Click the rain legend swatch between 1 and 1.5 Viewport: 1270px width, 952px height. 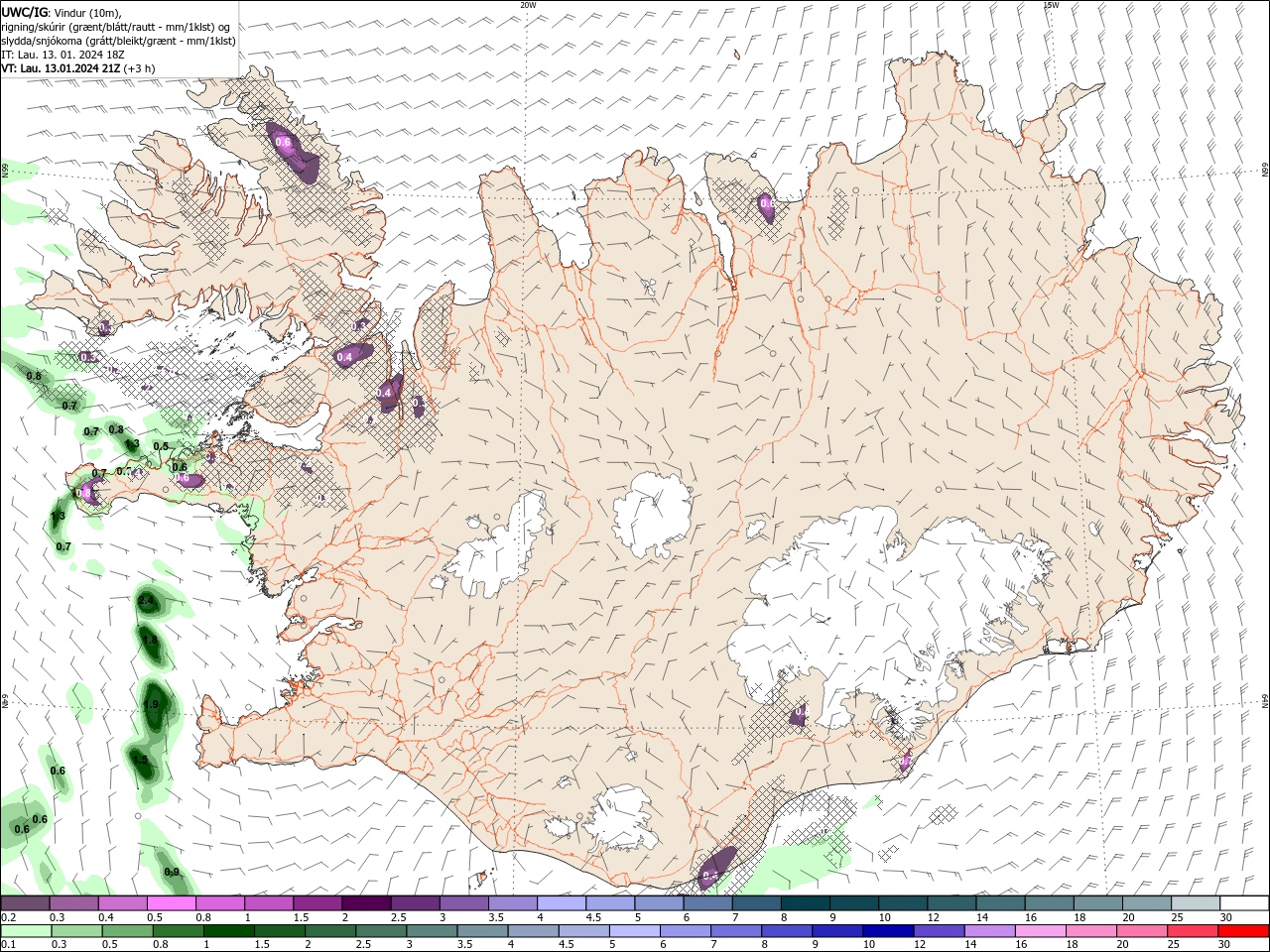click(229, 931)
